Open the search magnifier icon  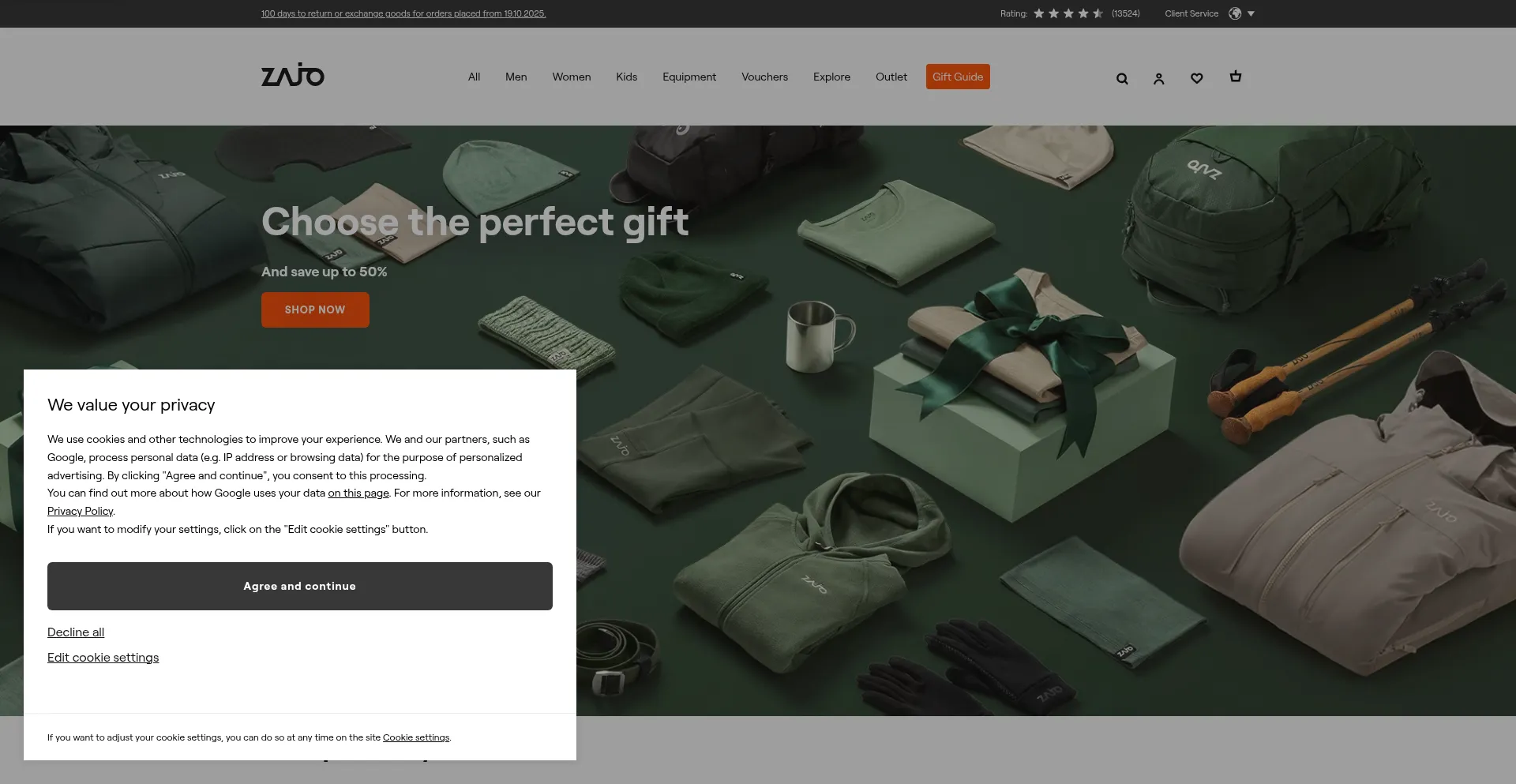(x=1122, y=78)
